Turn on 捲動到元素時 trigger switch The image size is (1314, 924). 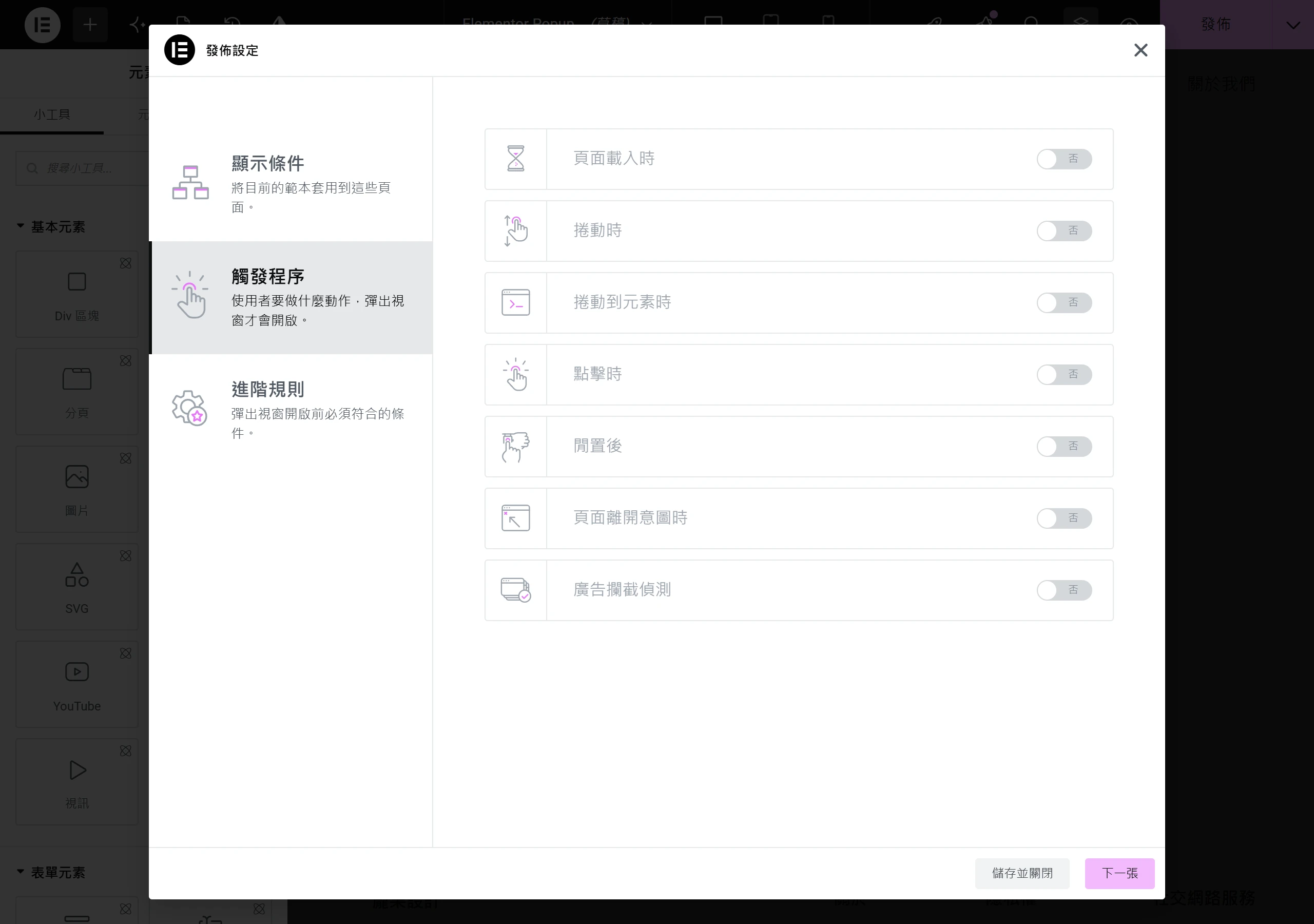point(1064,303)
